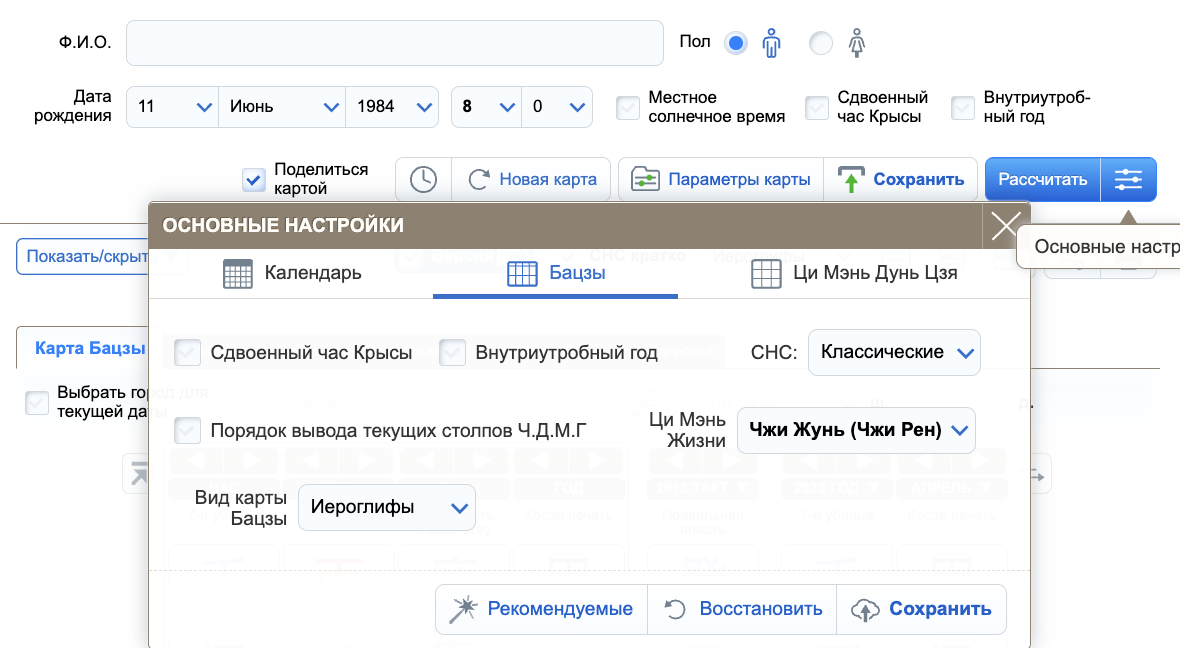This screenshot has width=1180, height=648.
Task: Toggle Внутриутробный год checkbox in dialog
Action: 453,353
